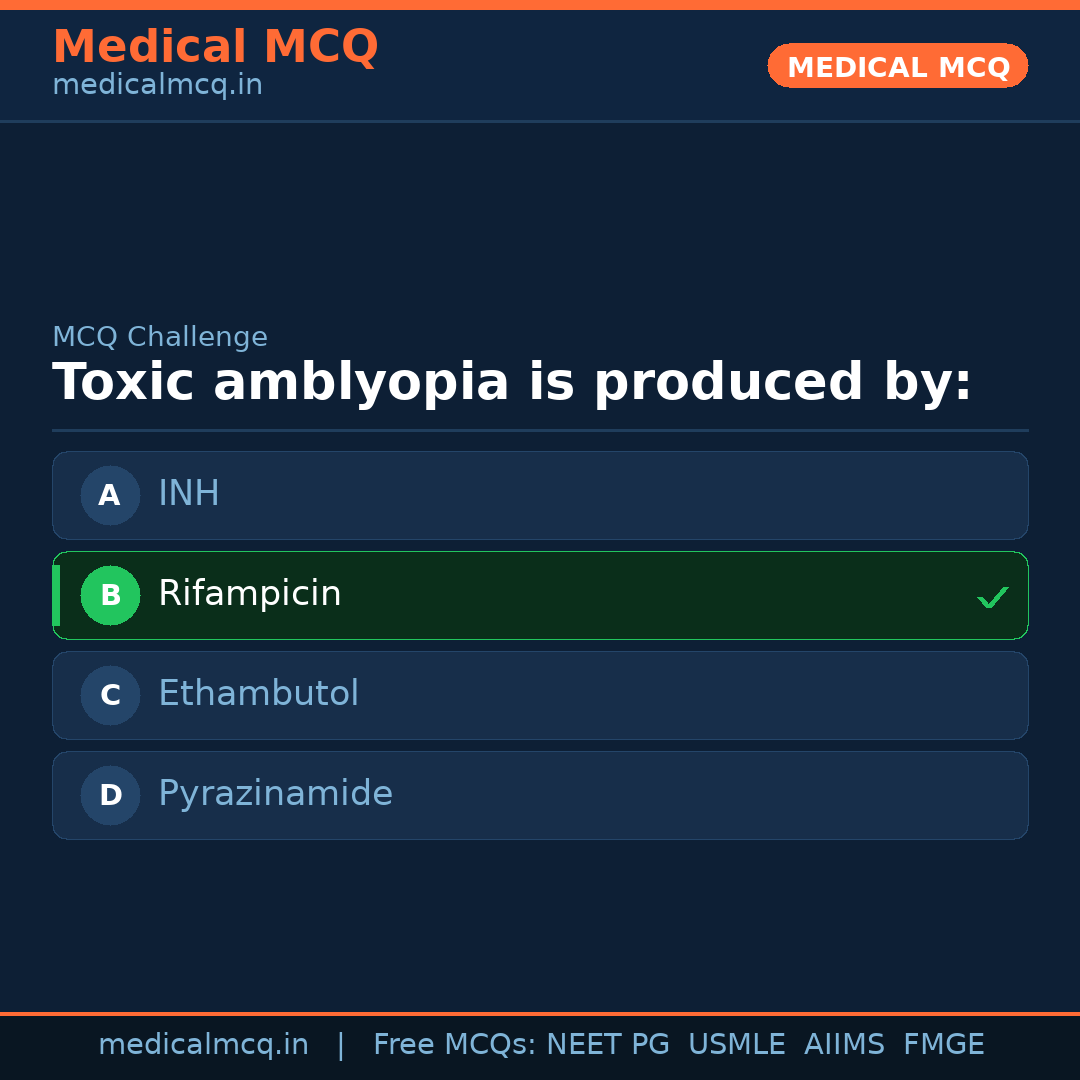This screenshot has height=1080, width=1080.
Task: Click the green circled letter B badge
Action: point(110,595)
